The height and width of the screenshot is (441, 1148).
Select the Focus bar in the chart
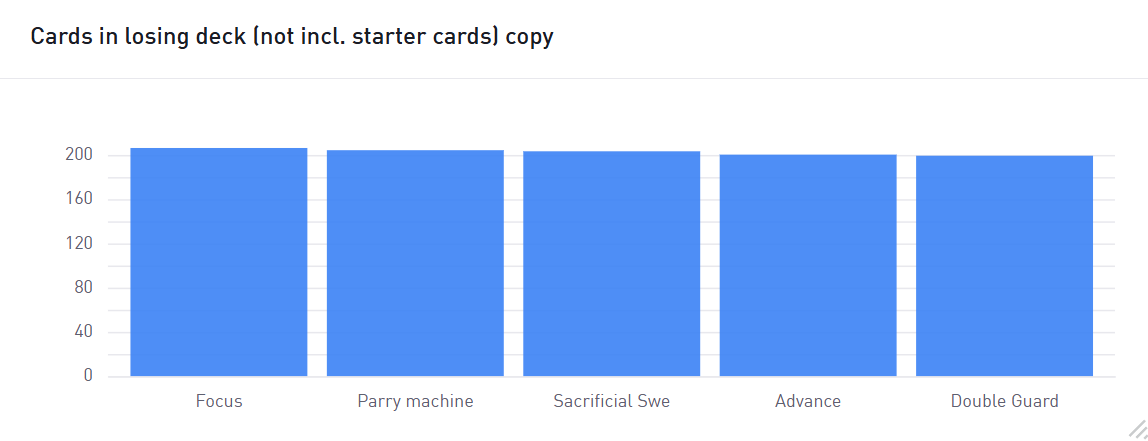pyautogui.click(x=219, y=262)
